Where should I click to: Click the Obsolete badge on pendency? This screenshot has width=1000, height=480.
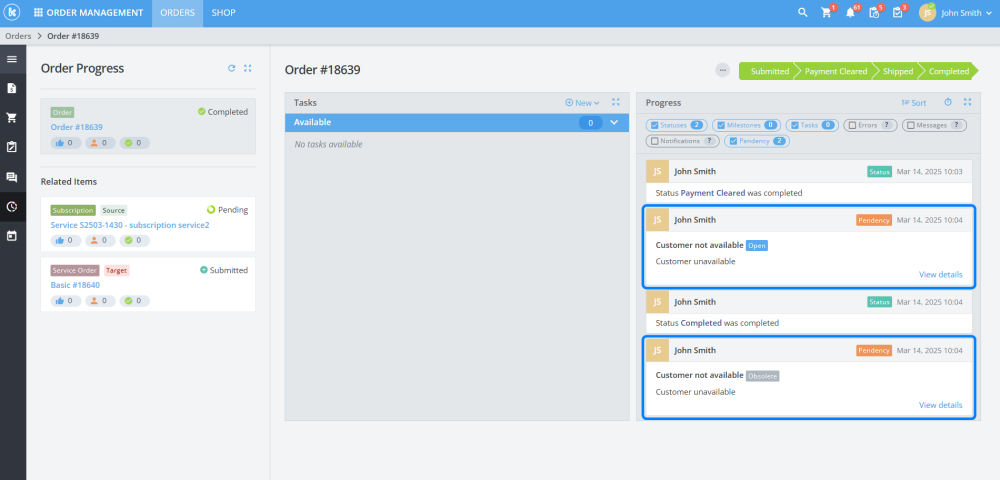(763, 376)
